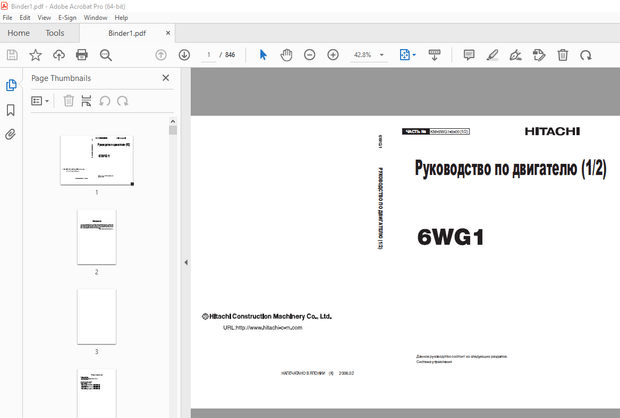Add a sticky note comment
620x418 pixels.
469,55
